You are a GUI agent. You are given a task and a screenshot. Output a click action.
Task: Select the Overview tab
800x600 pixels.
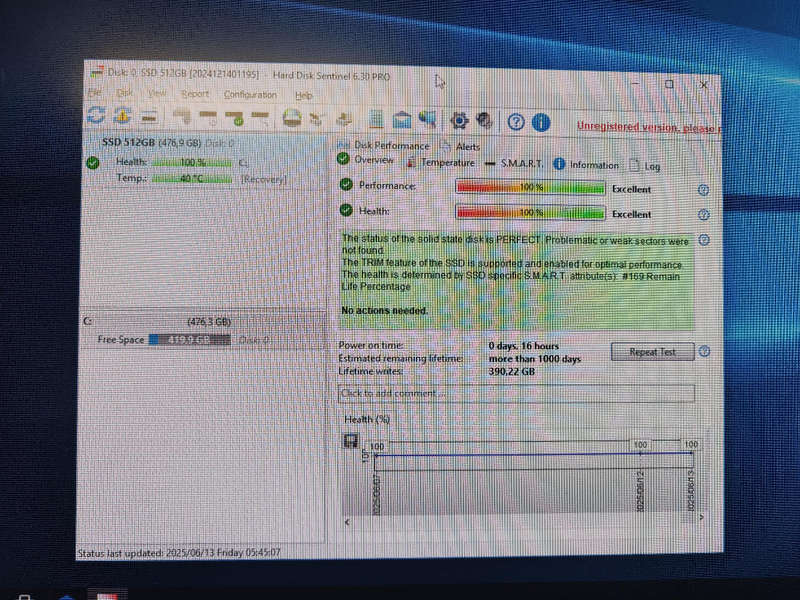tap(365, 160)
